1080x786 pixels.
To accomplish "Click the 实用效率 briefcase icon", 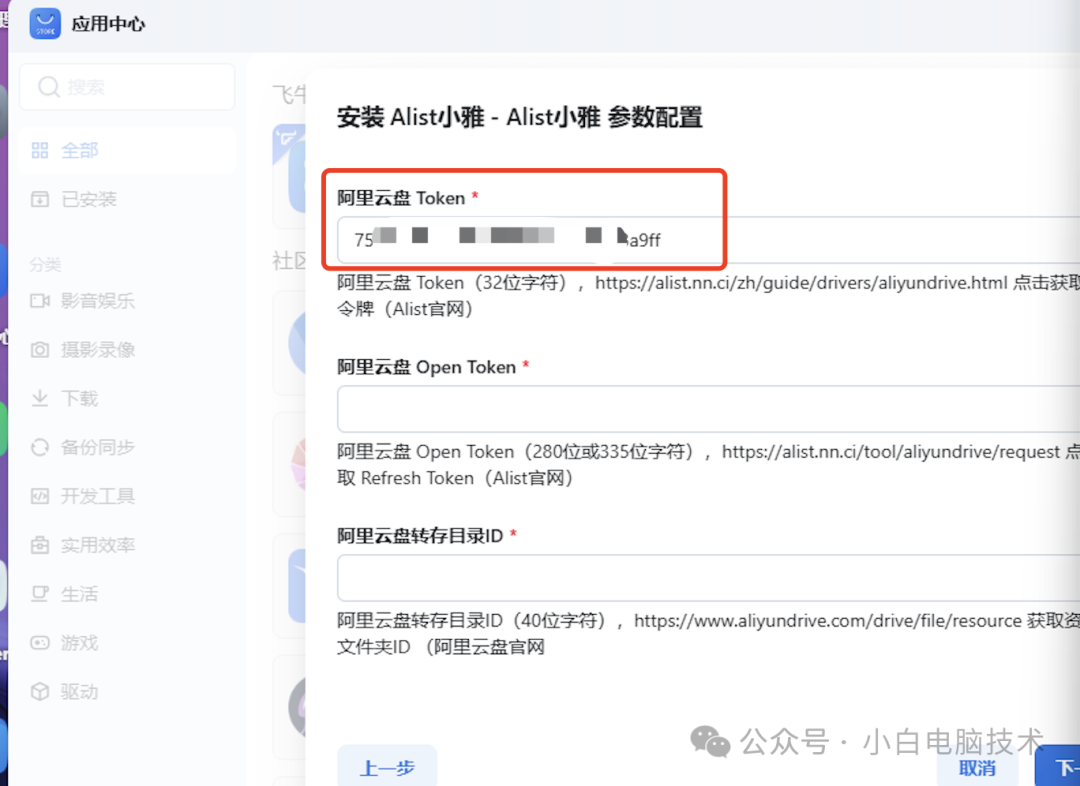I will [40, 545].
